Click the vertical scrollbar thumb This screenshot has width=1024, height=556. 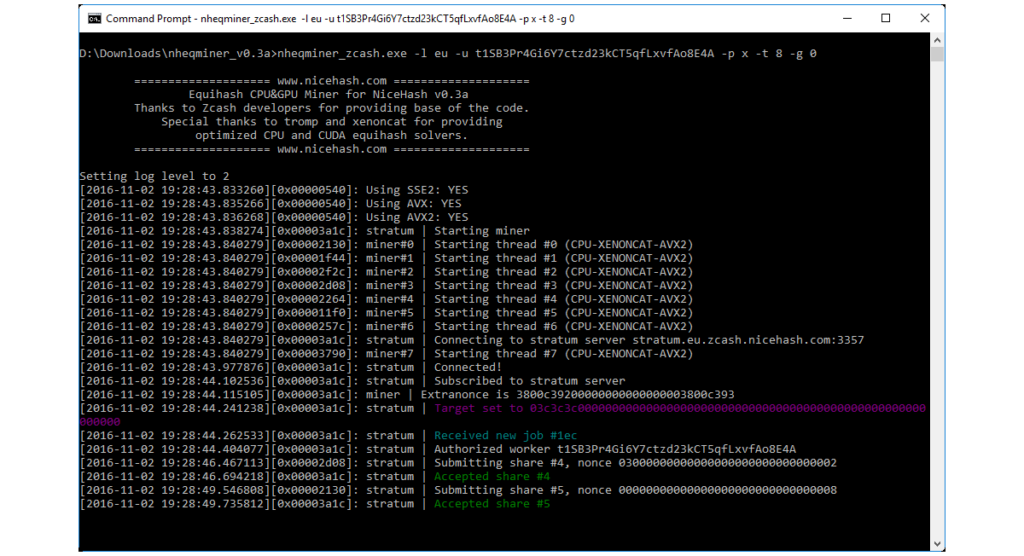937,54
